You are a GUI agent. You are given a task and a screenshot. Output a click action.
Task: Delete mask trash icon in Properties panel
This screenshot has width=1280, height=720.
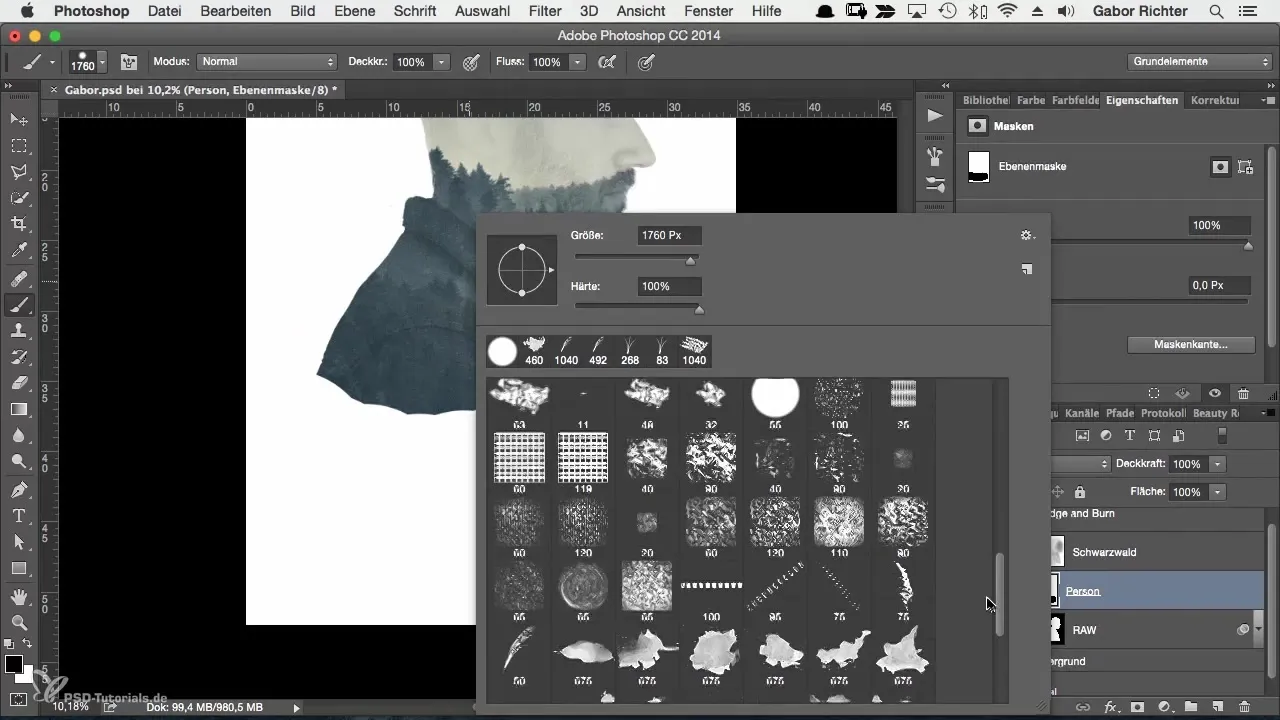pyautogui.click(x=1243, y=394)
